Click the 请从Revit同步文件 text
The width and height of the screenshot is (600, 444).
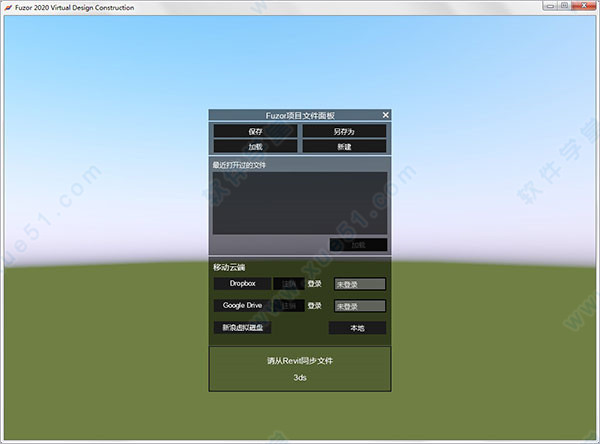[300, 361]
